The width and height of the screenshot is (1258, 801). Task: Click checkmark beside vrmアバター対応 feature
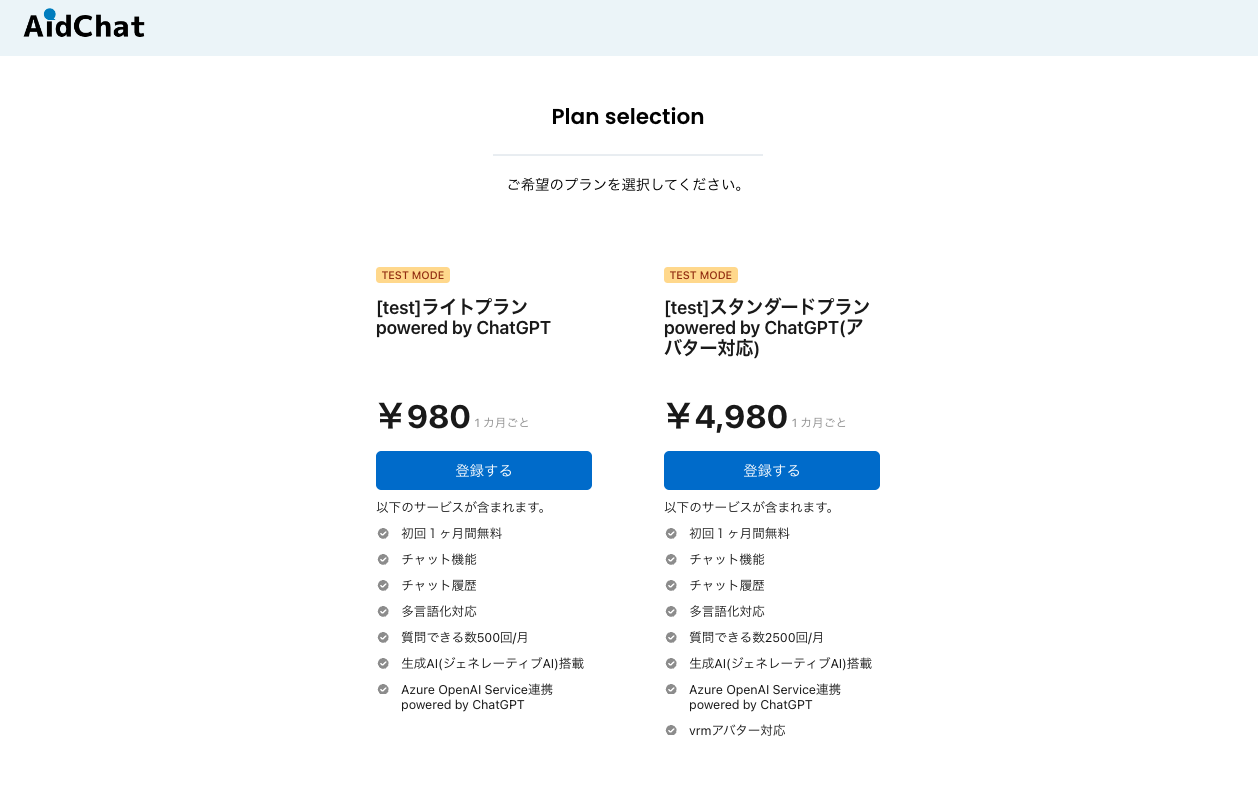671,730
